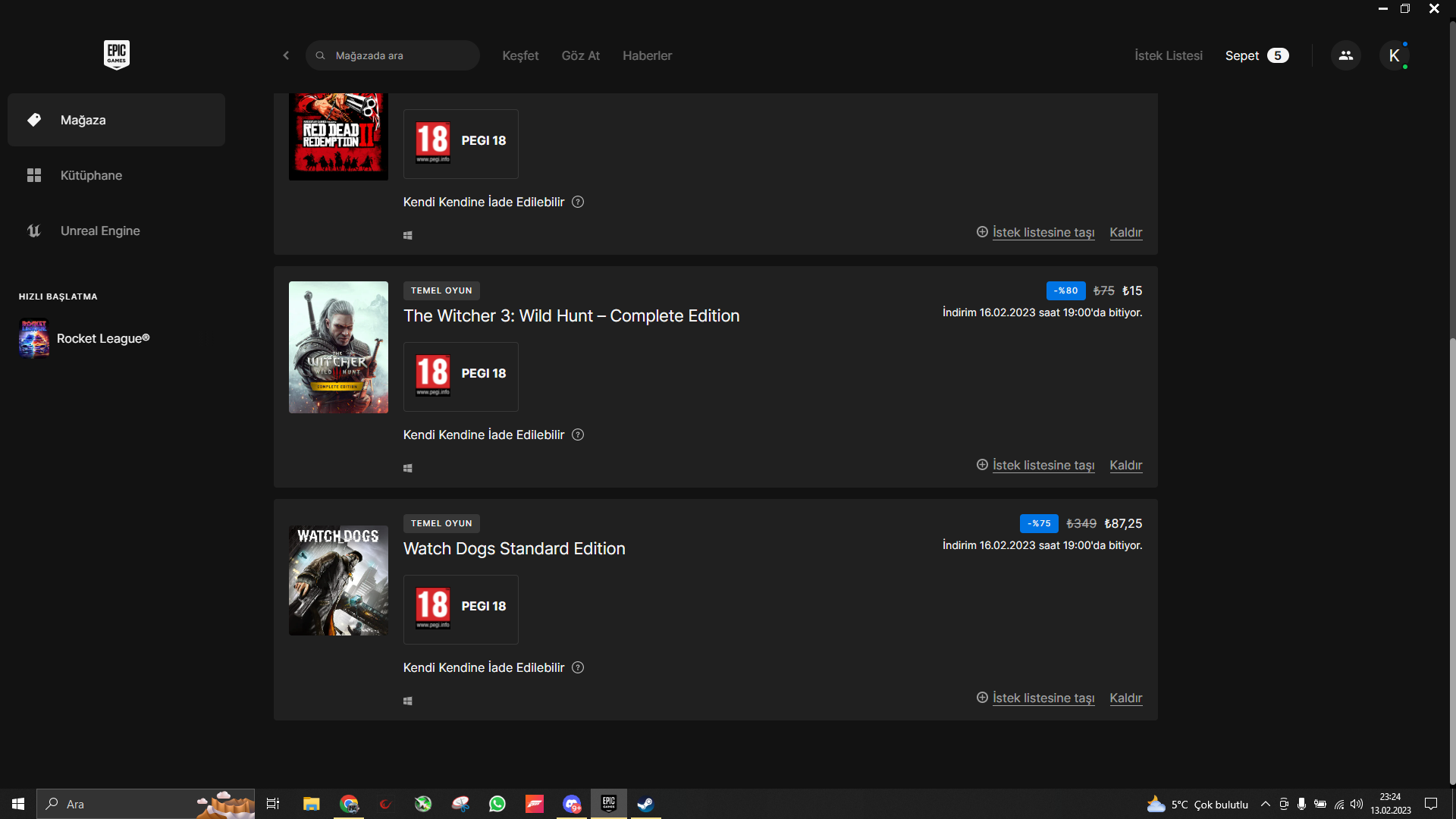Open the friends list icon

[x=1345, y=55]
